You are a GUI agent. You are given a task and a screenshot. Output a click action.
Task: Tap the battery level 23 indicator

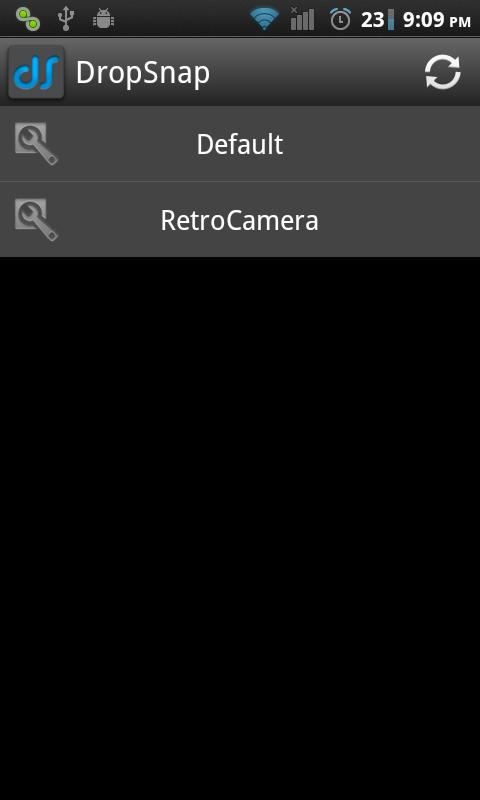[x=377, y=19]
